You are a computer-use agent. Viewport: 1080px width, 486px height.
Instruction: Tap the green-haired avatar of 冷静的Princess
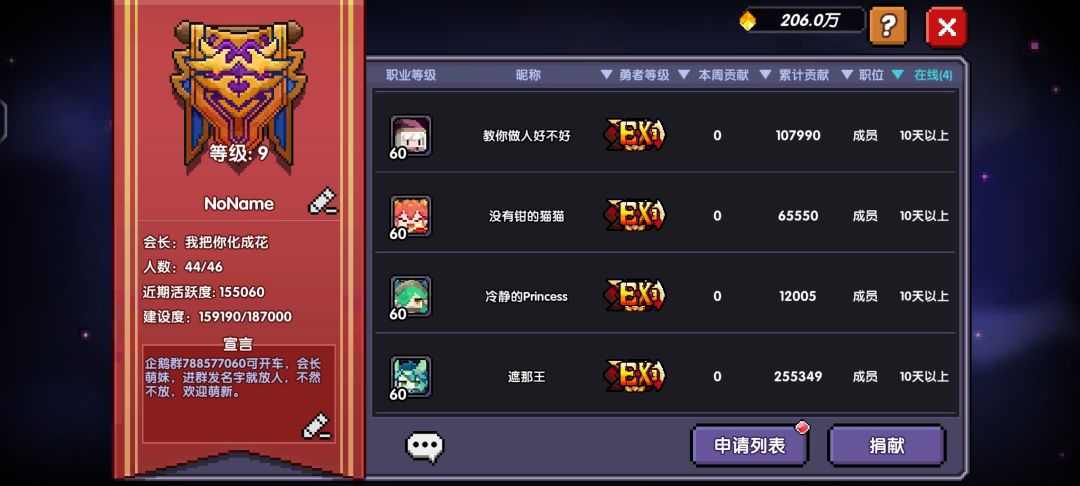(411, 297)
